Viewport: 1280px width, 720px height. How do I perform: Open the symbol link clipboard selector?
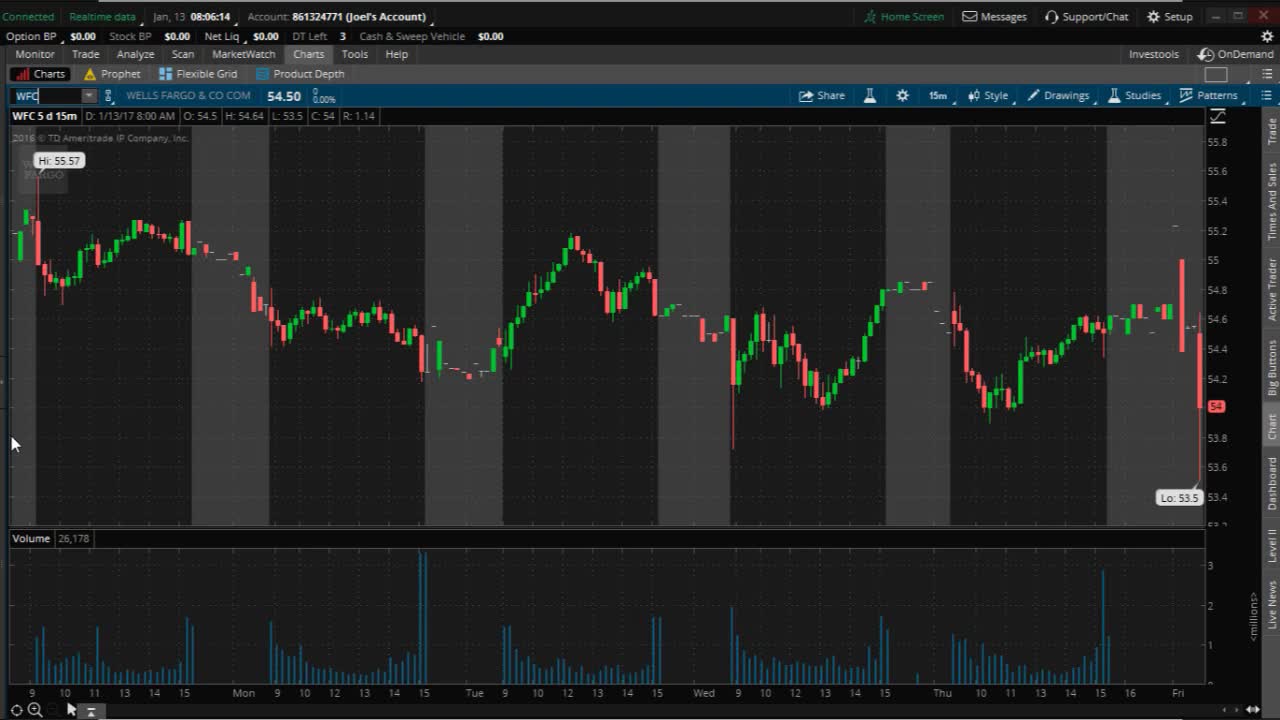pos(109,96)
